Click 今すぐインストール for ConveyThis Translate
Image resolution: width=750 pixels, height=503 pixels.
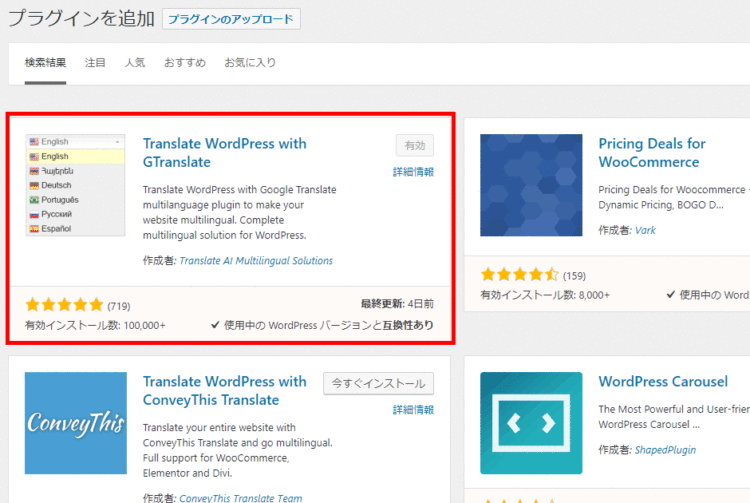pos(378,383)
